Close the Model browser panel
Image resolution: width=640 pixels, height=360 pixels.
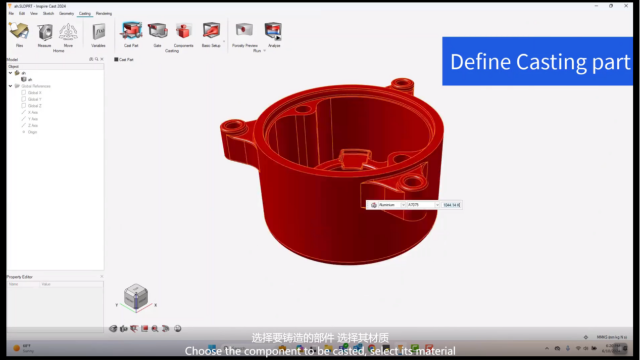click(102, 59)
